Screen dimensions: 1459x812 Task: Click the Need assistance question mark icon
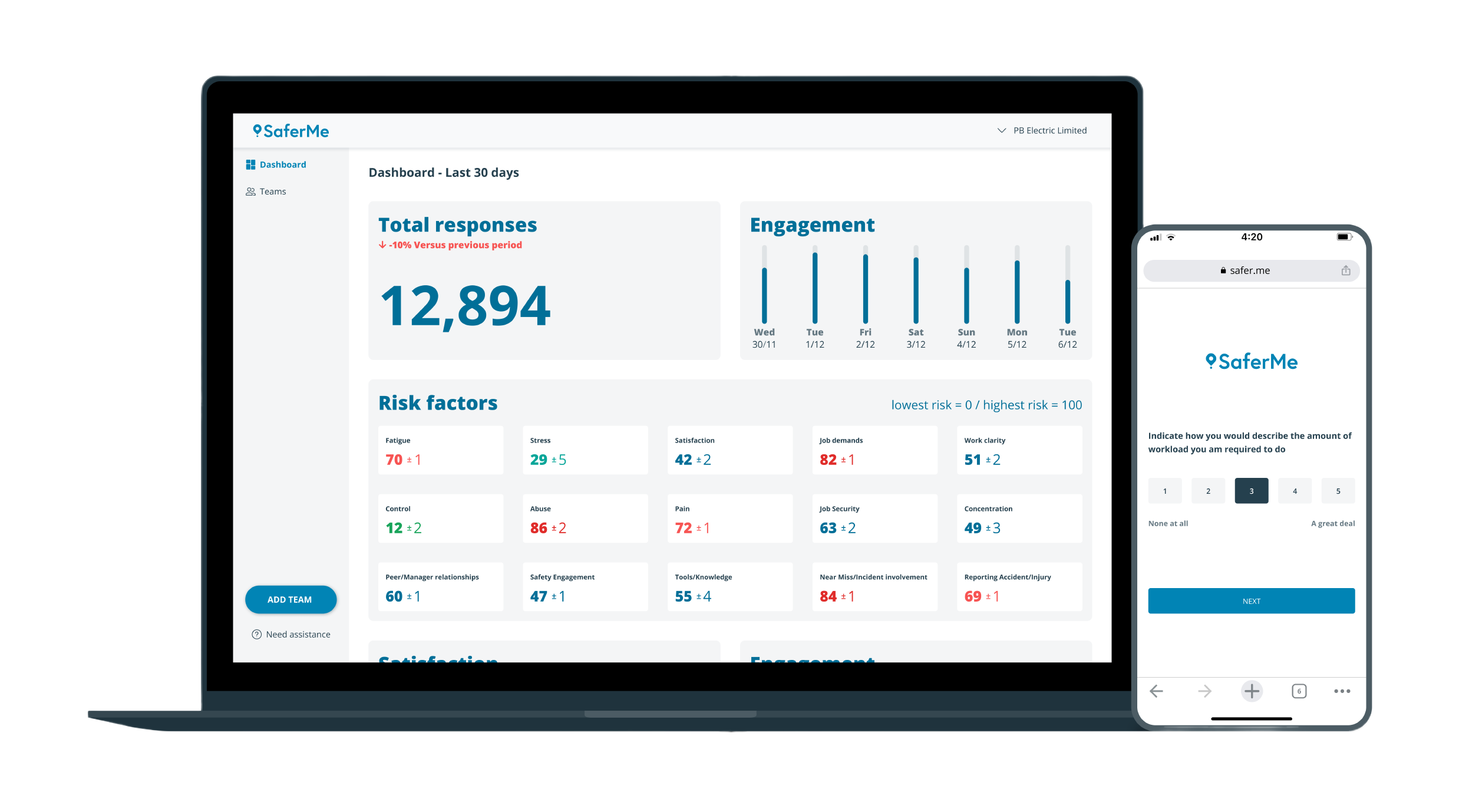click(x=256, y=634)
